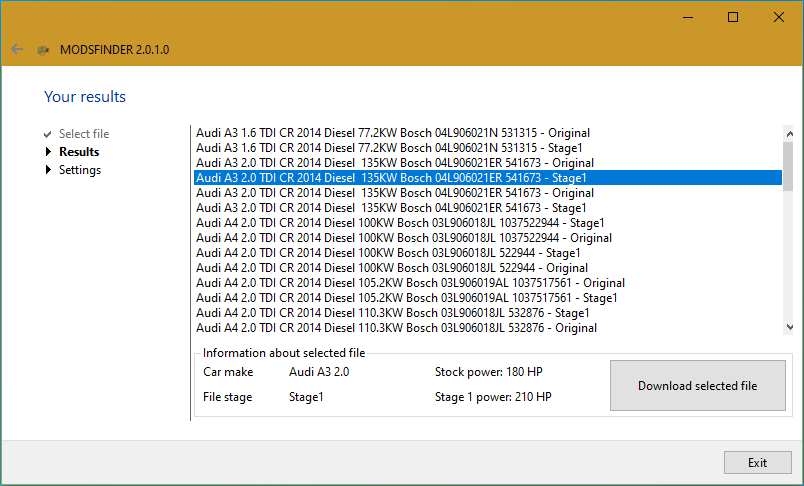This screenshot has width=804, height=486.
Task: Click the arrow marker next to Settings
Action: 47,170
